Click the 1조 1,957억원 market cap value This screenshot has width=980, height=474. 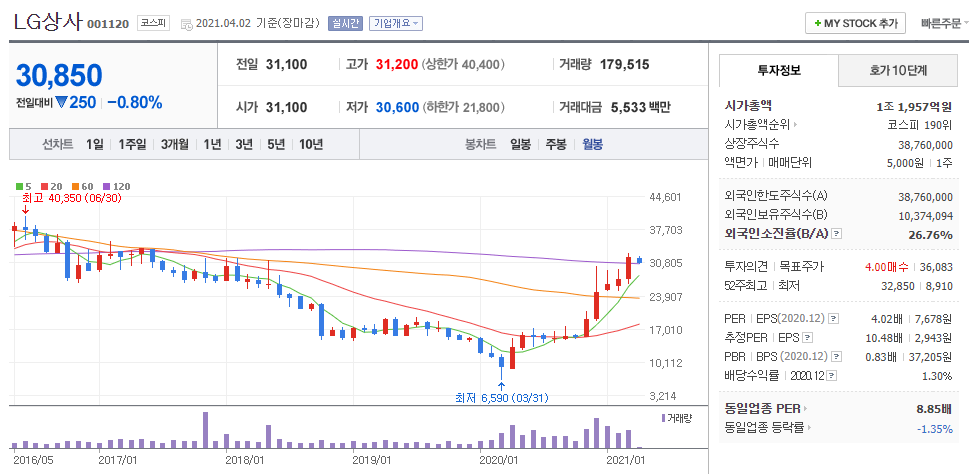(914, 106)
